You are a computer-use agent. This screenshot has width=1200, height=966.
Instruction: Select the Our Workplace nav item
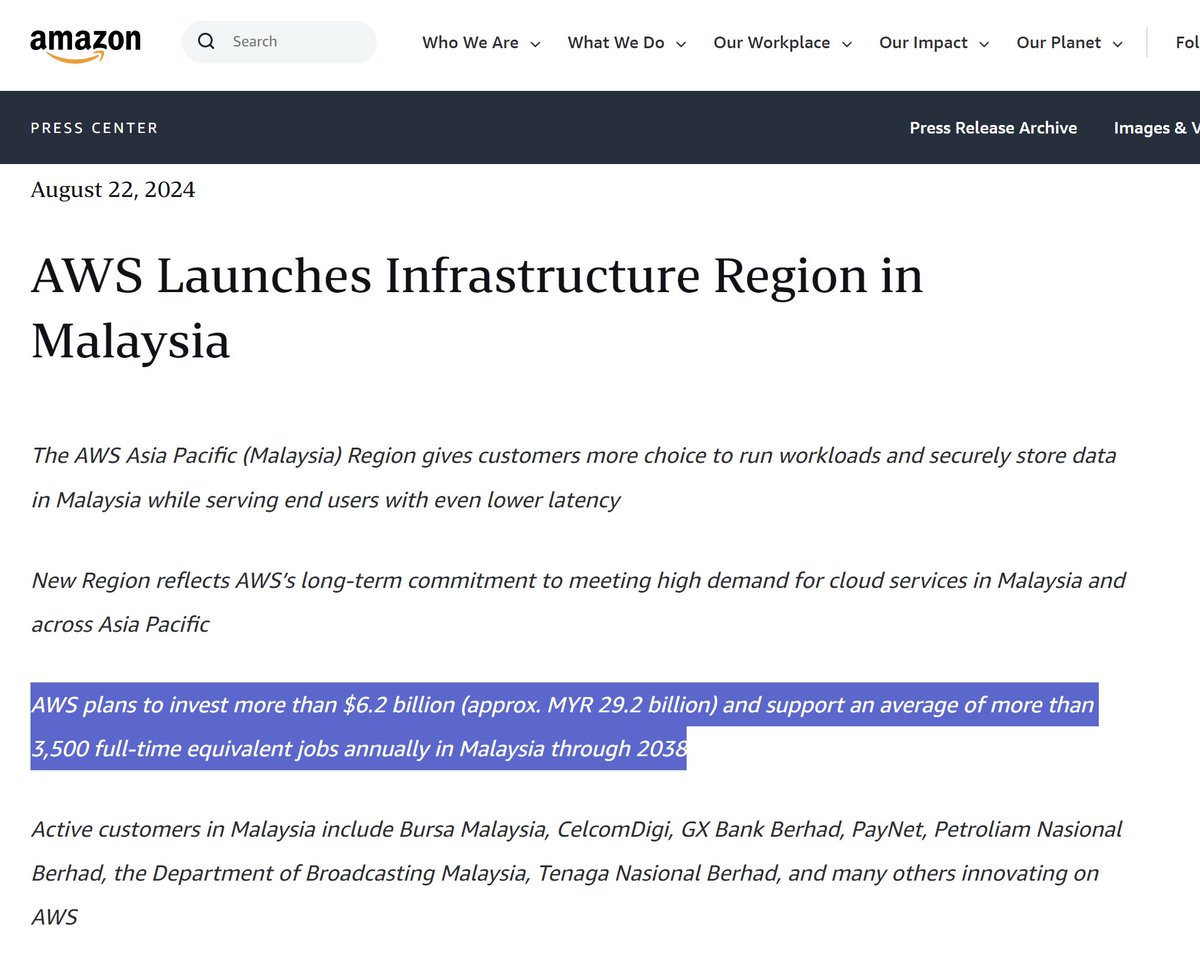[771, 43]
